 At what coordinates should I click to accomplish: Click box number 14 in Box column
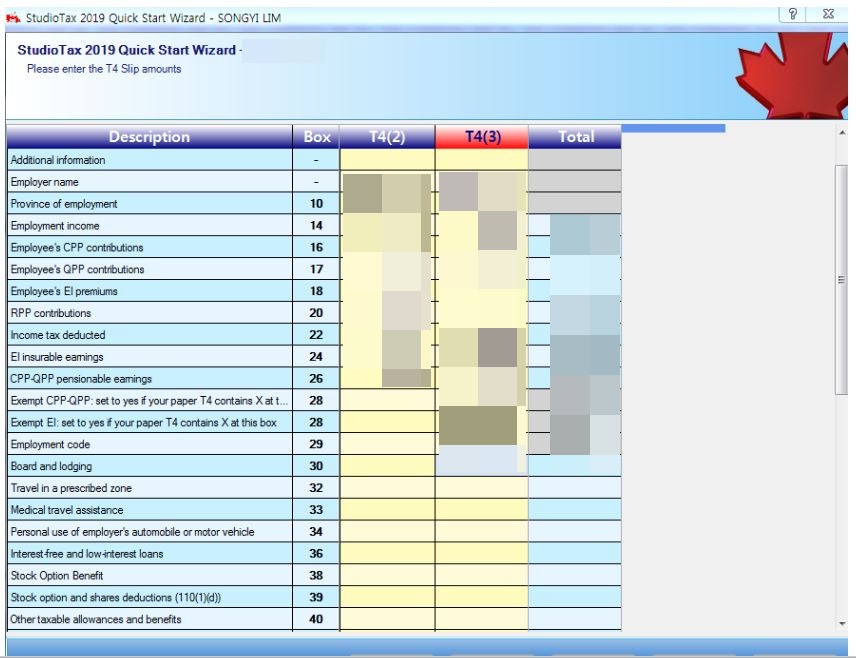[316, 226]
